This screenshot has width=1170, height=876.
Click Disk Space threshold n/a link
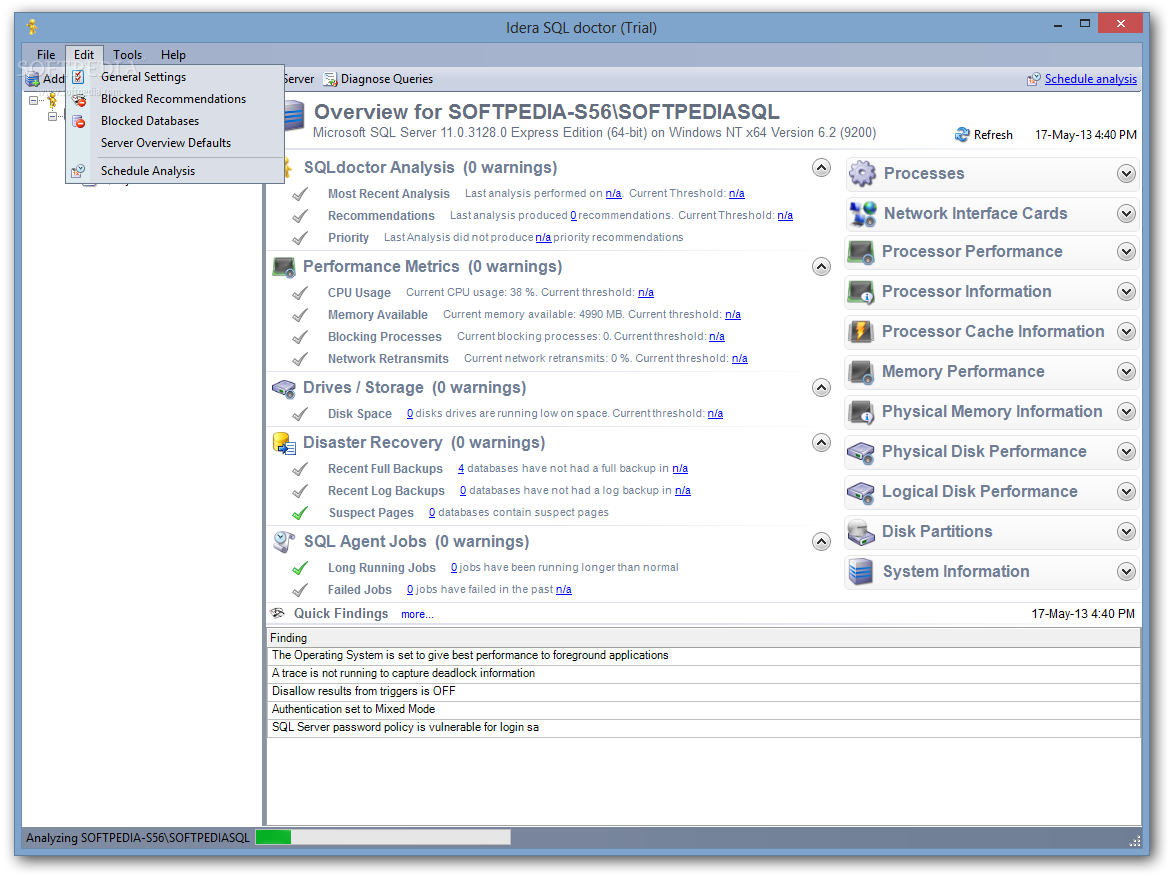(x=715, y=413)
